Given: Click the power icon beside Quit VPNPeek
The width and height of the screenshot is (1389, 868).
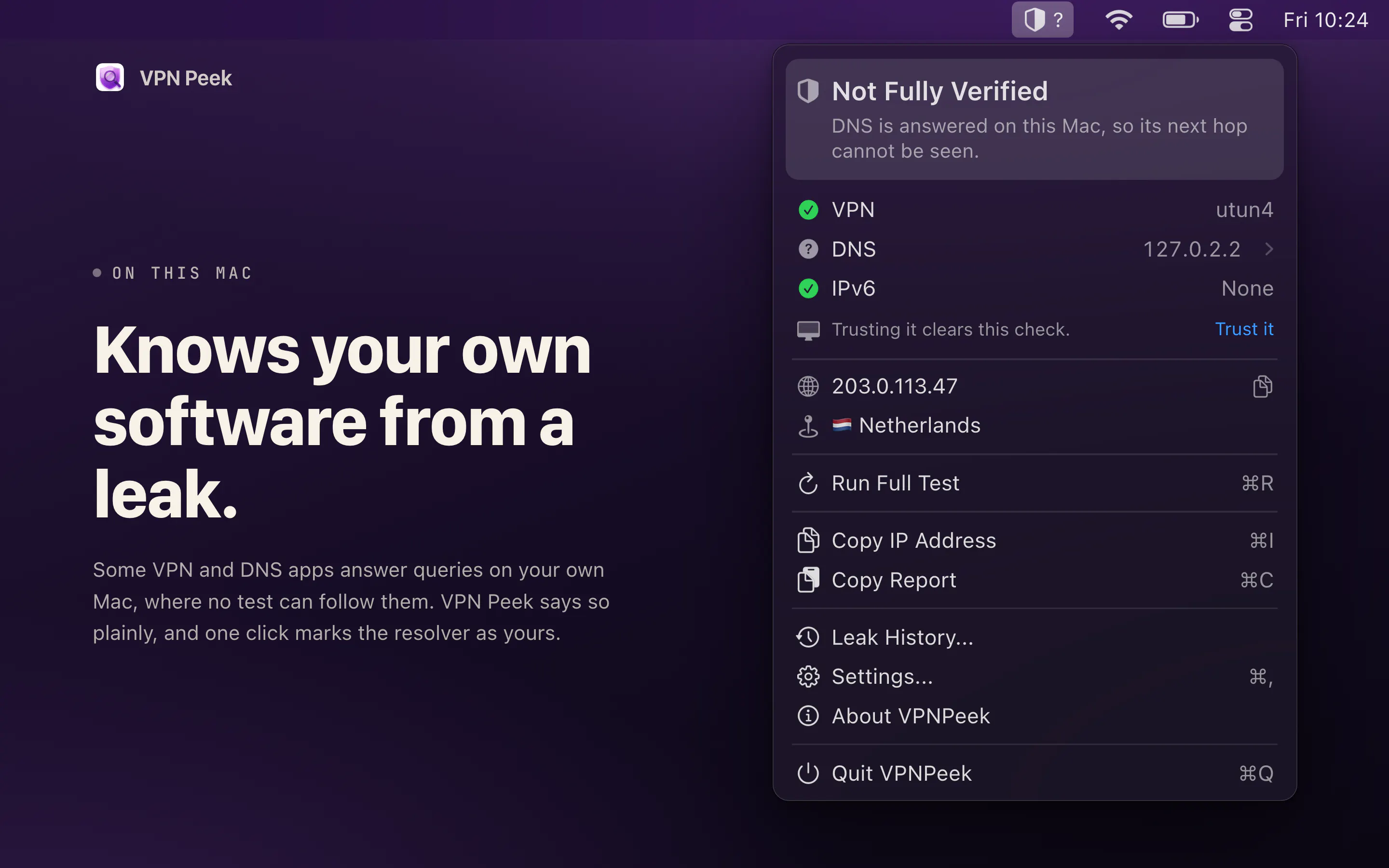Looking at the screenshot, I should [x=808, y=773].
